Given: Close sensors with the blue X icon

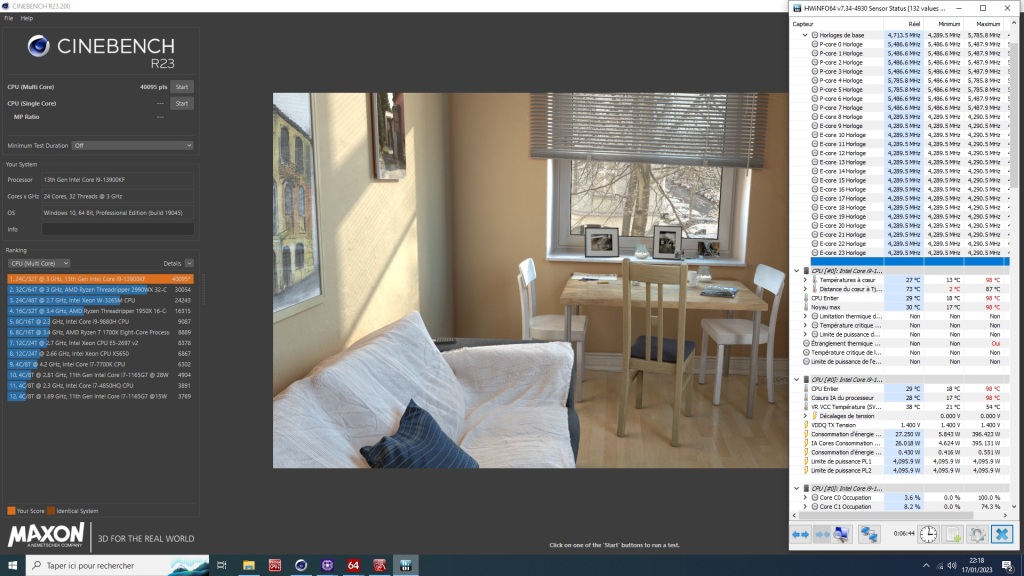Looking at the screenshot, I should click(x=1002, y=535).
